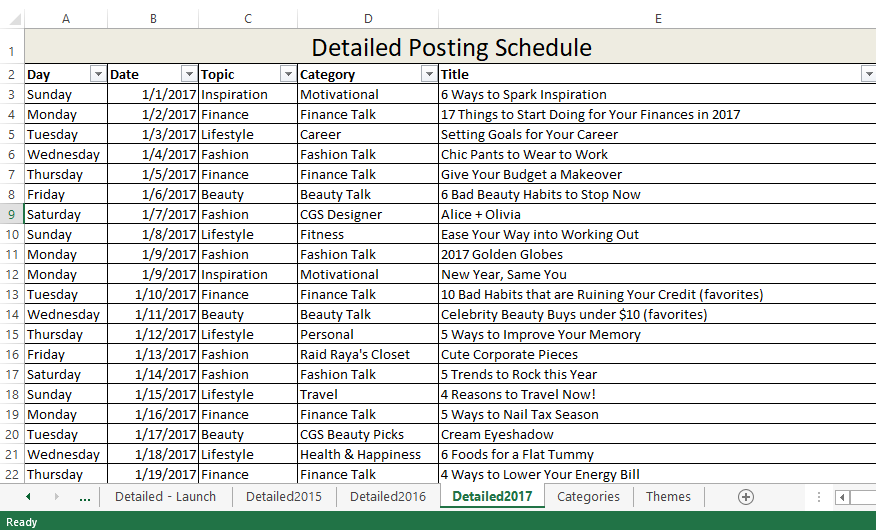Select the date cell 1/10/2017
The height and width of the screenshot is (530, 878).
pyautogui.click(x=153, y=294)
